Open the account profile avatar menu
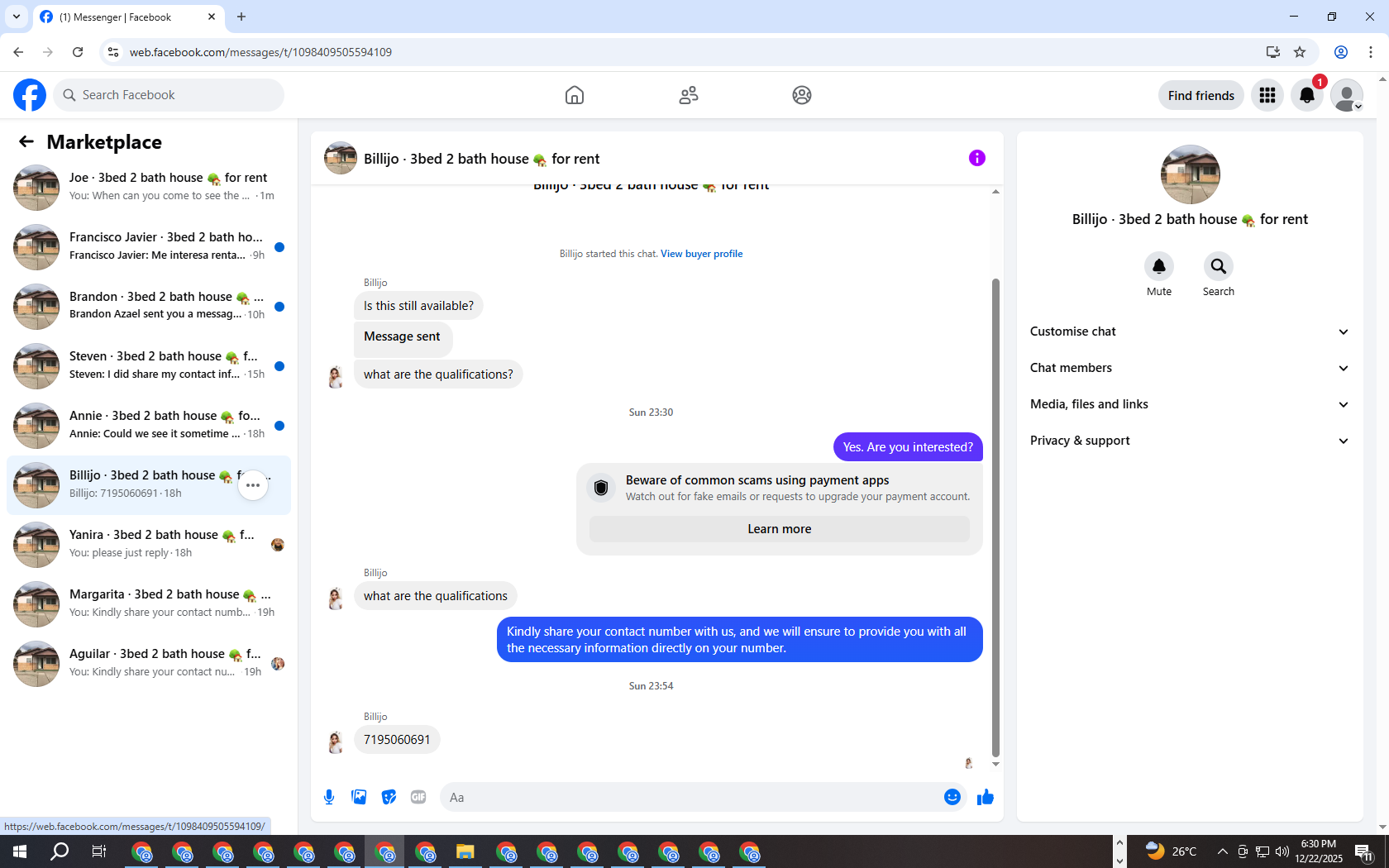 click(x=1347, y=95)
